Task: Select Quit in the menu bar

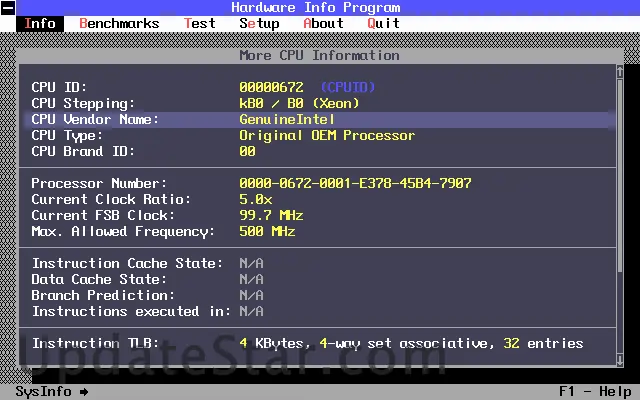Action: pos(384,24)
